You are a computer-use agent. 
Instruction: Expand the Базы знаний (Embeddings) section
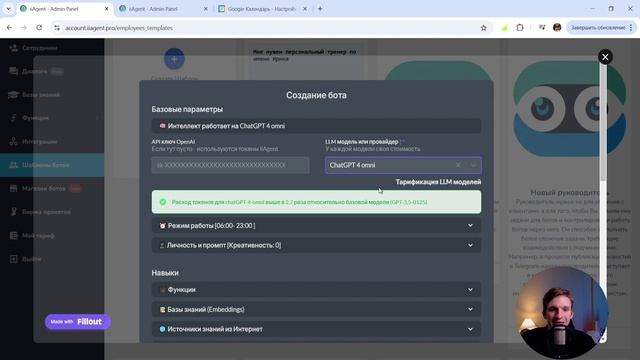coord(316,309)
